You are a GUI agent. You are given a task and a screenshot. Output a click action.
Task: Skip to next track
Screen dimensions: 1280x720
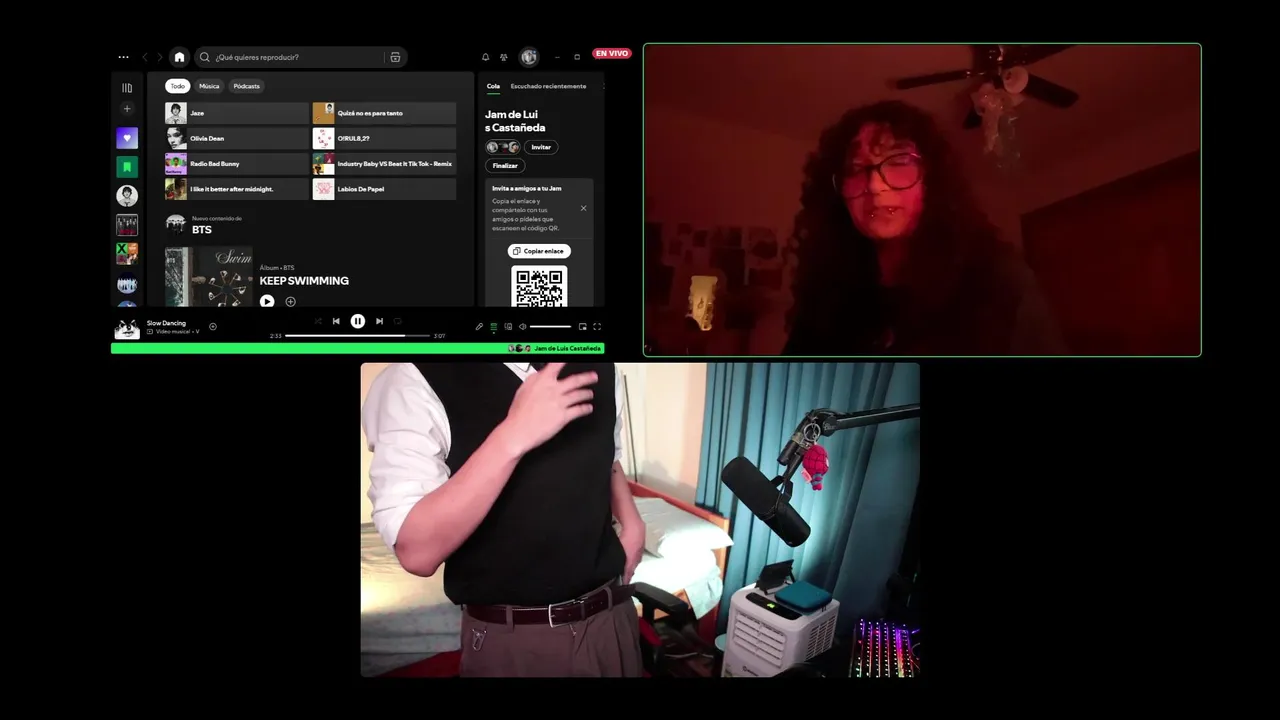click(x=379, y=321)
